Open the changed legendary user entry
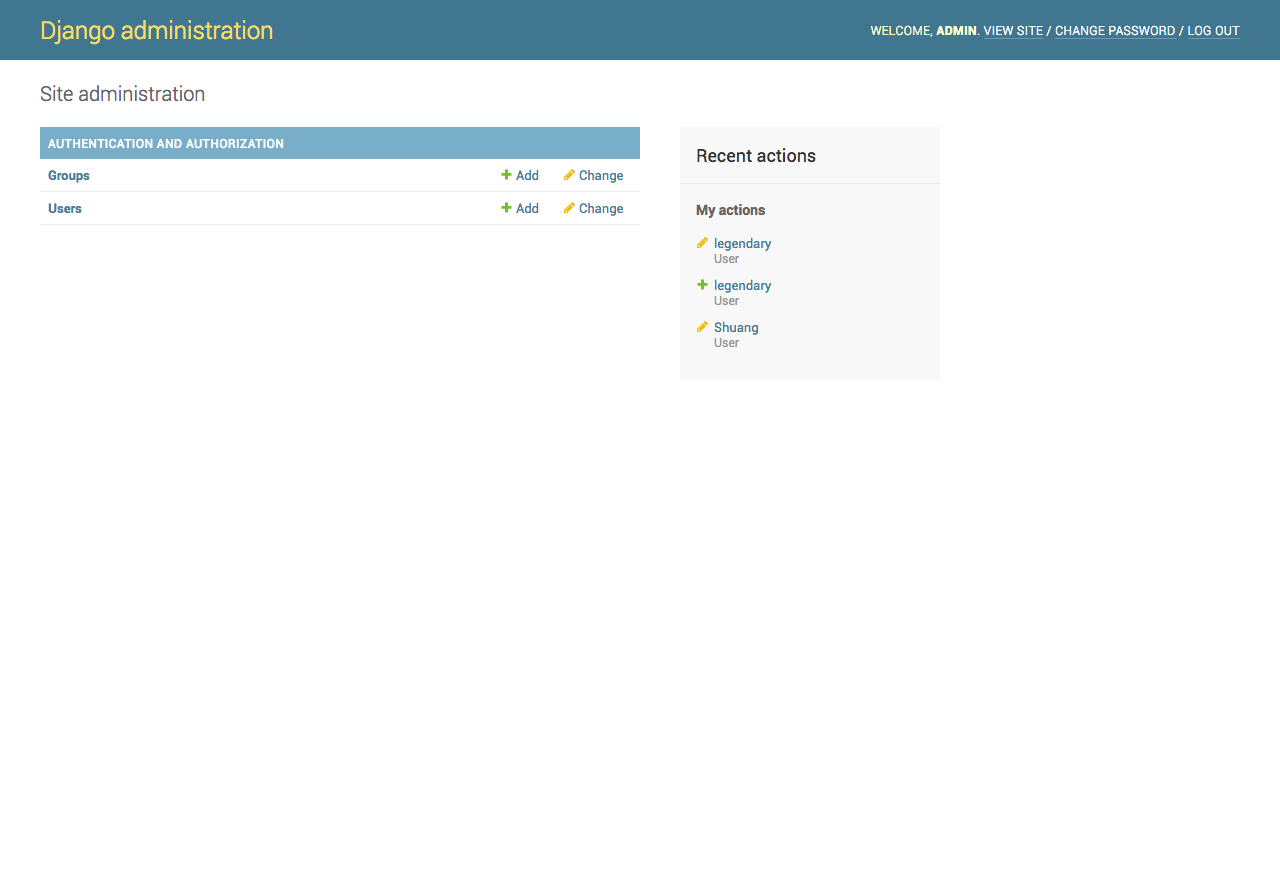 (742, 243)
